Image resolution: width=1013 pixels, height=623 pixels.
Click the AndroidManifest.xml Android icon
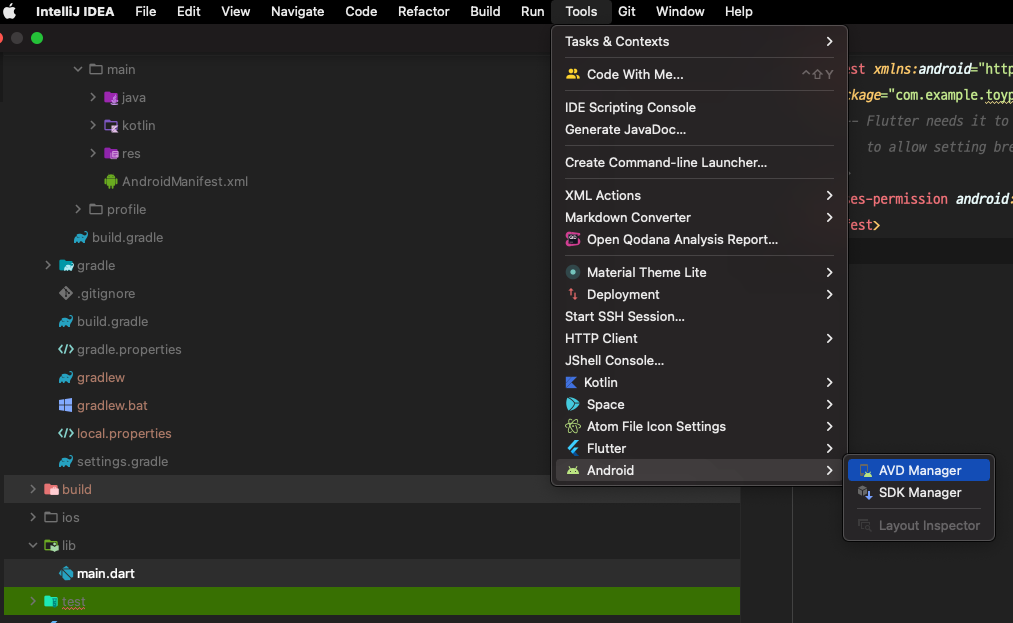click(x=111, y=182)
